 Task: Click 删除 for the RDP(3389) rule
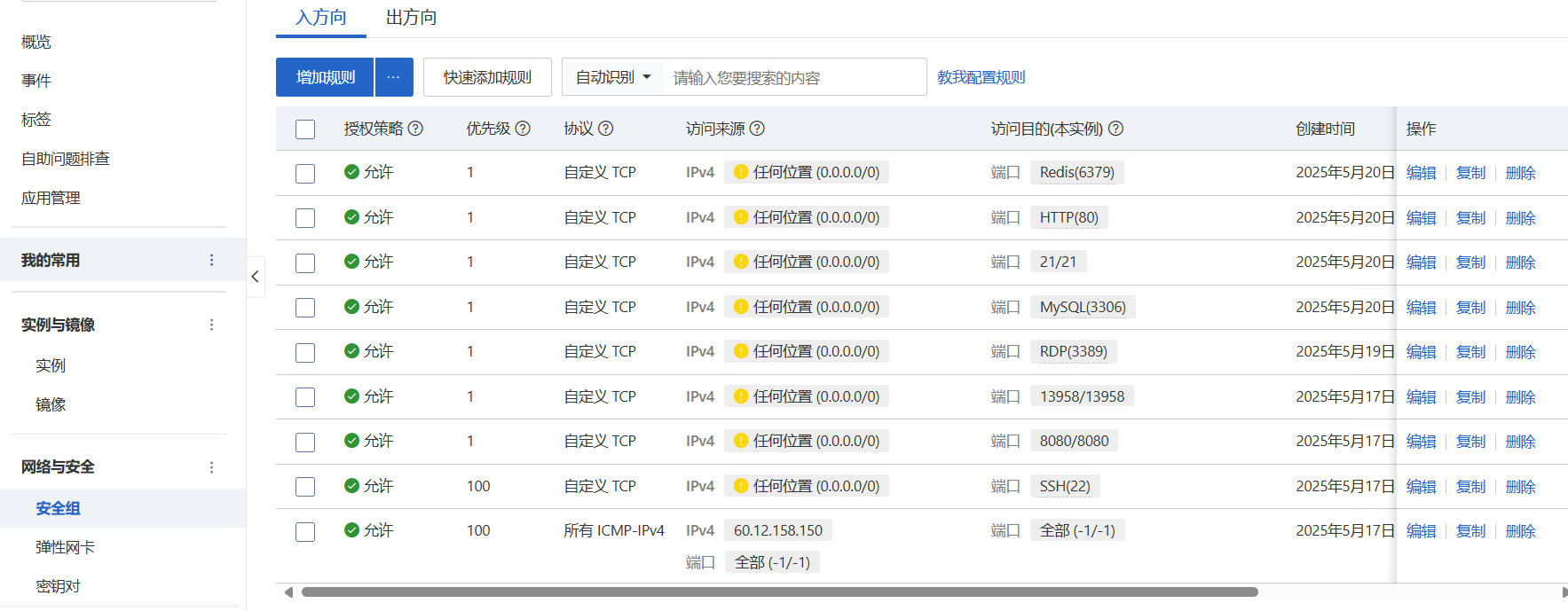pos(1521,352)
